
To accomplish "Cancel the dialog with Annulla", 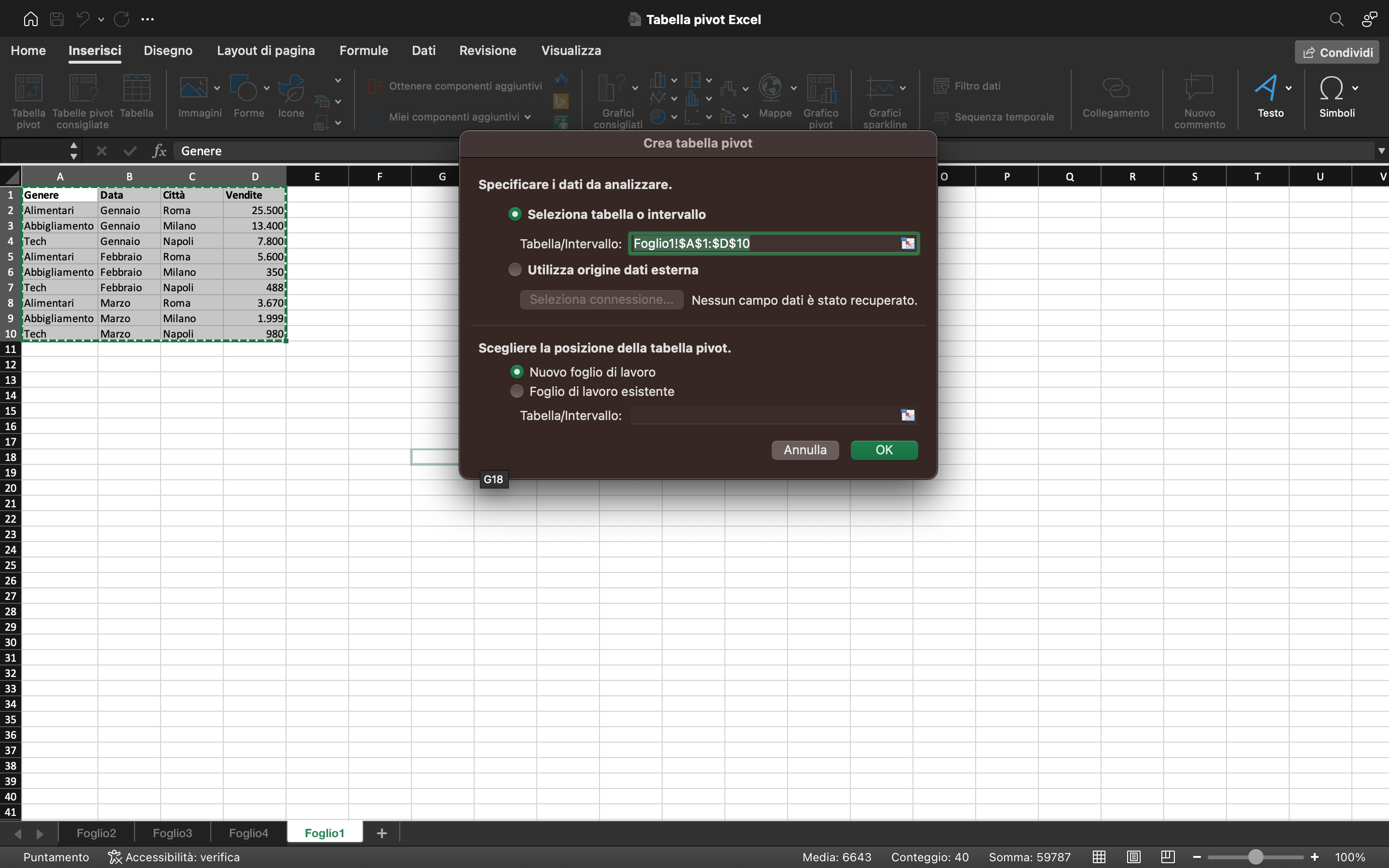I will coord(804,450).
